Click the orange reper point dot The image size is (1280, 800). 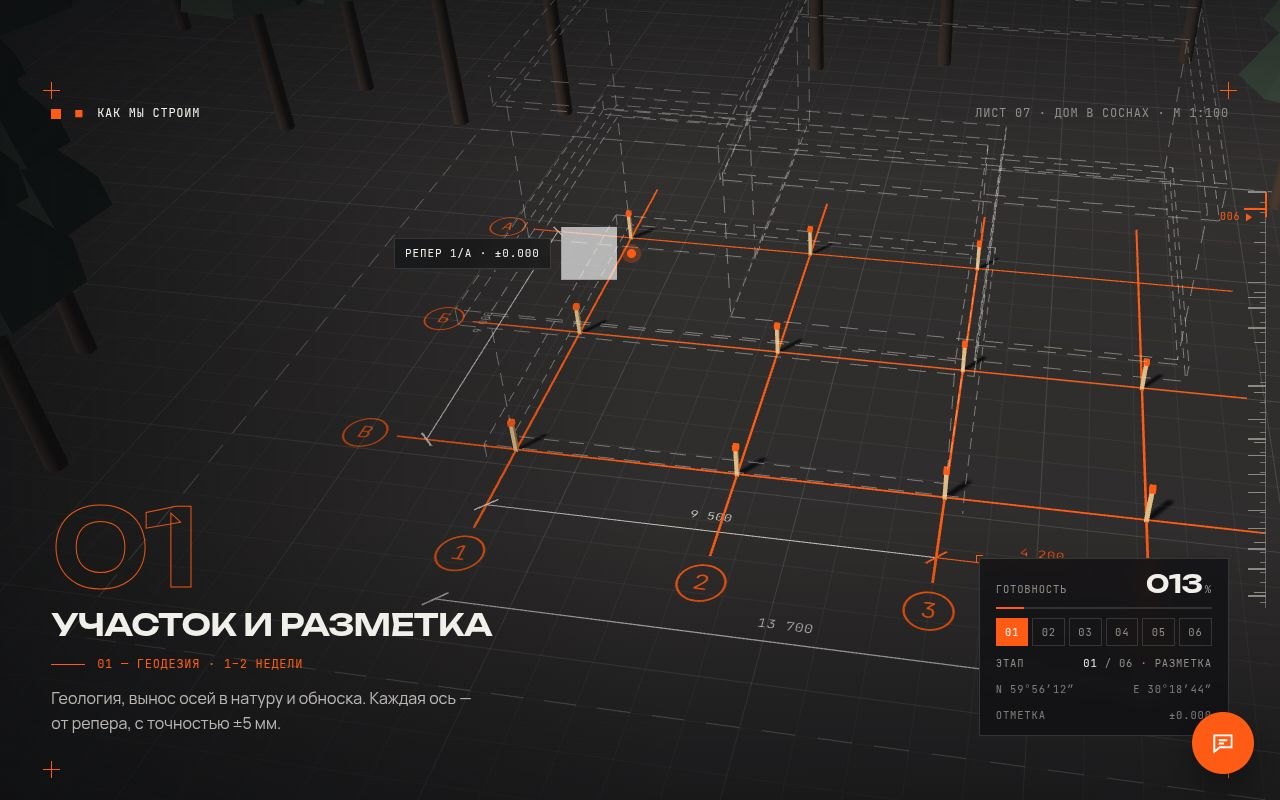pyautogui.click(x=631, y=253)
